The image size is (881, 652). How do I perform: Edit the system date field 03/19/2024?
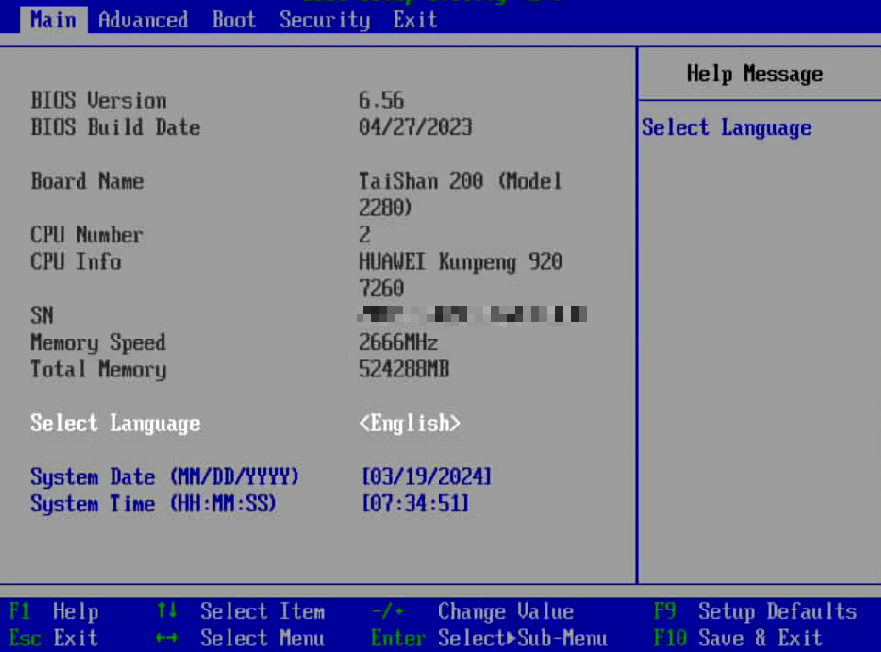[426, 477]
